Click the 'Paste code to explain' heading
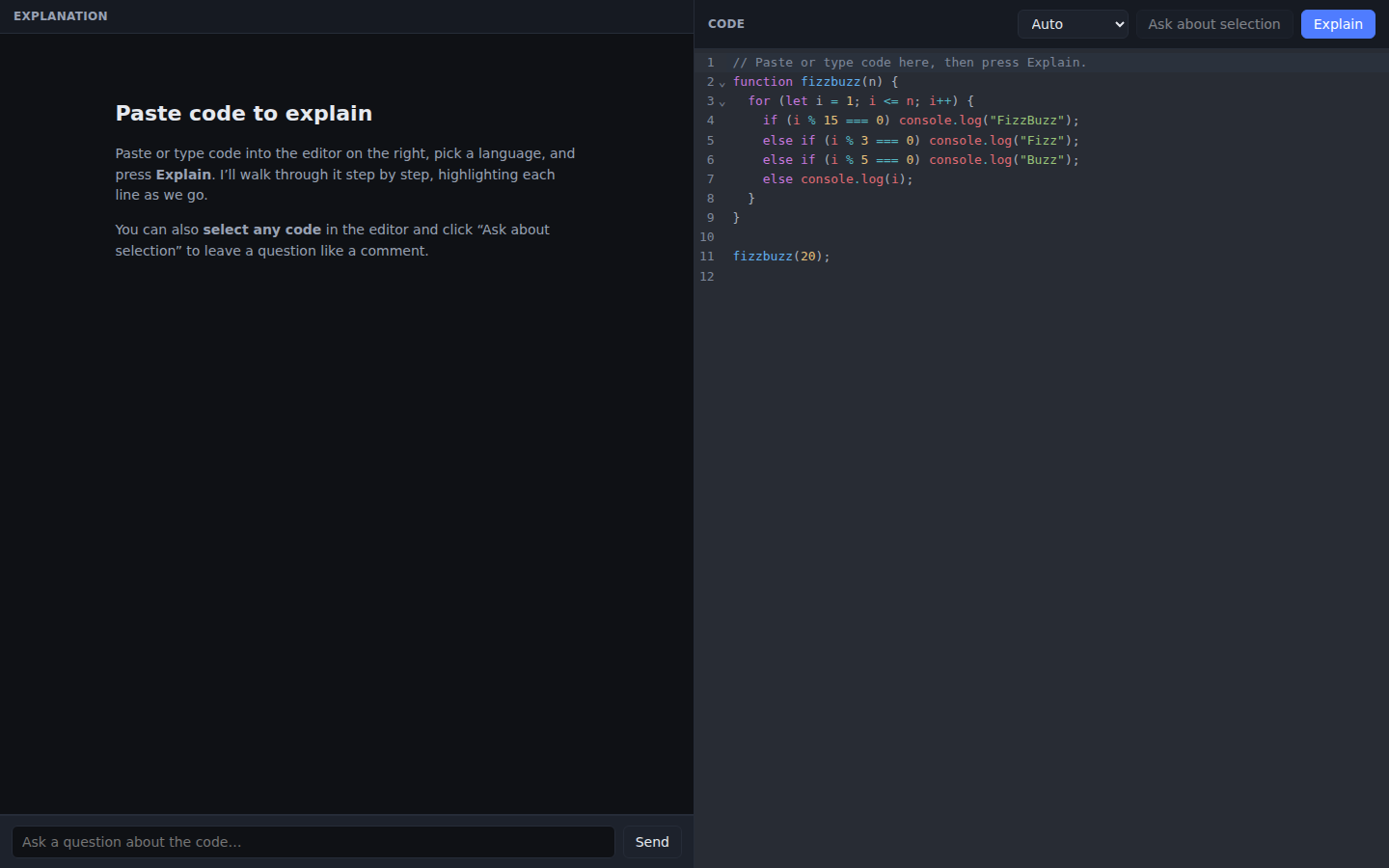 [x=244, y=113]
